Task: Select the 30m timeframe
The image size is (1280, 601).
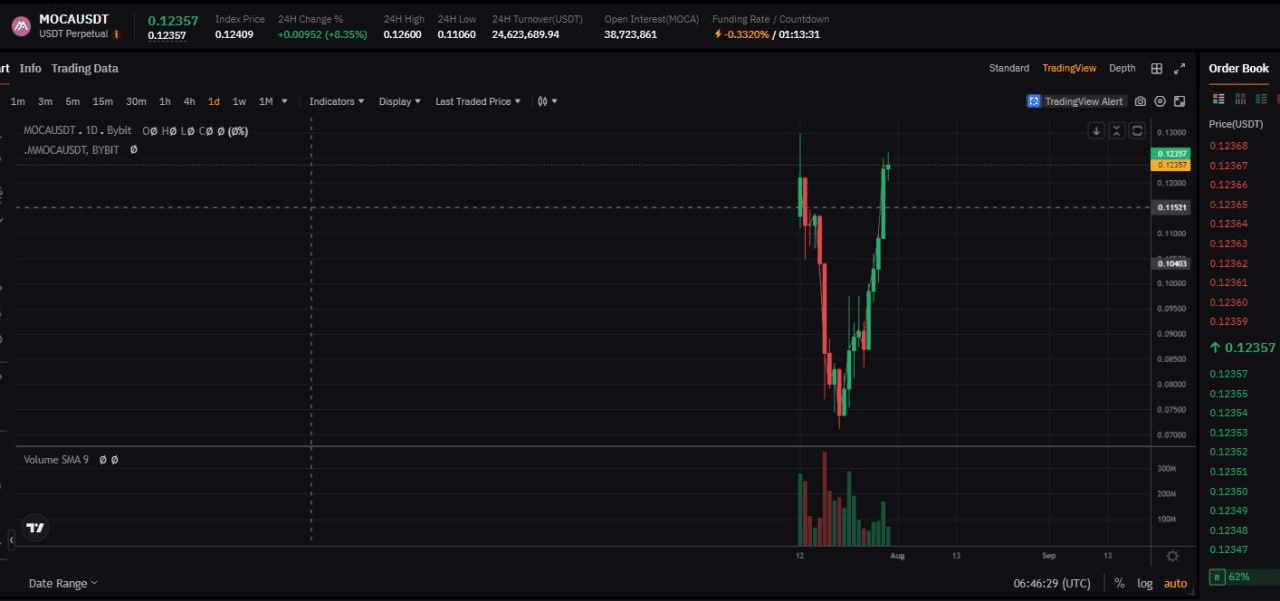Action: pyautogui.click(x=136, y=101)
